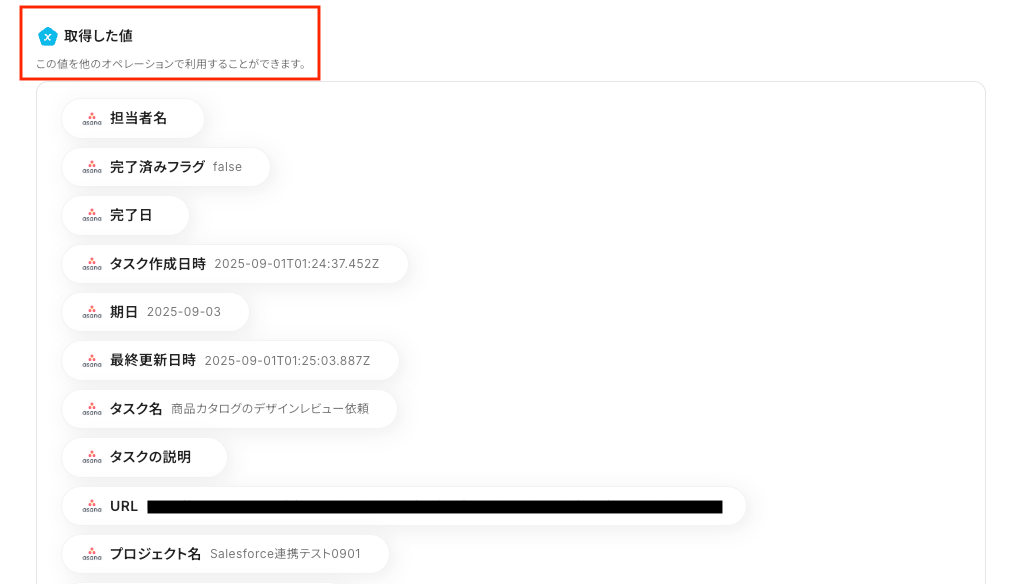Click the Asana icon in タスク名 chip

(x=92, y=410)
